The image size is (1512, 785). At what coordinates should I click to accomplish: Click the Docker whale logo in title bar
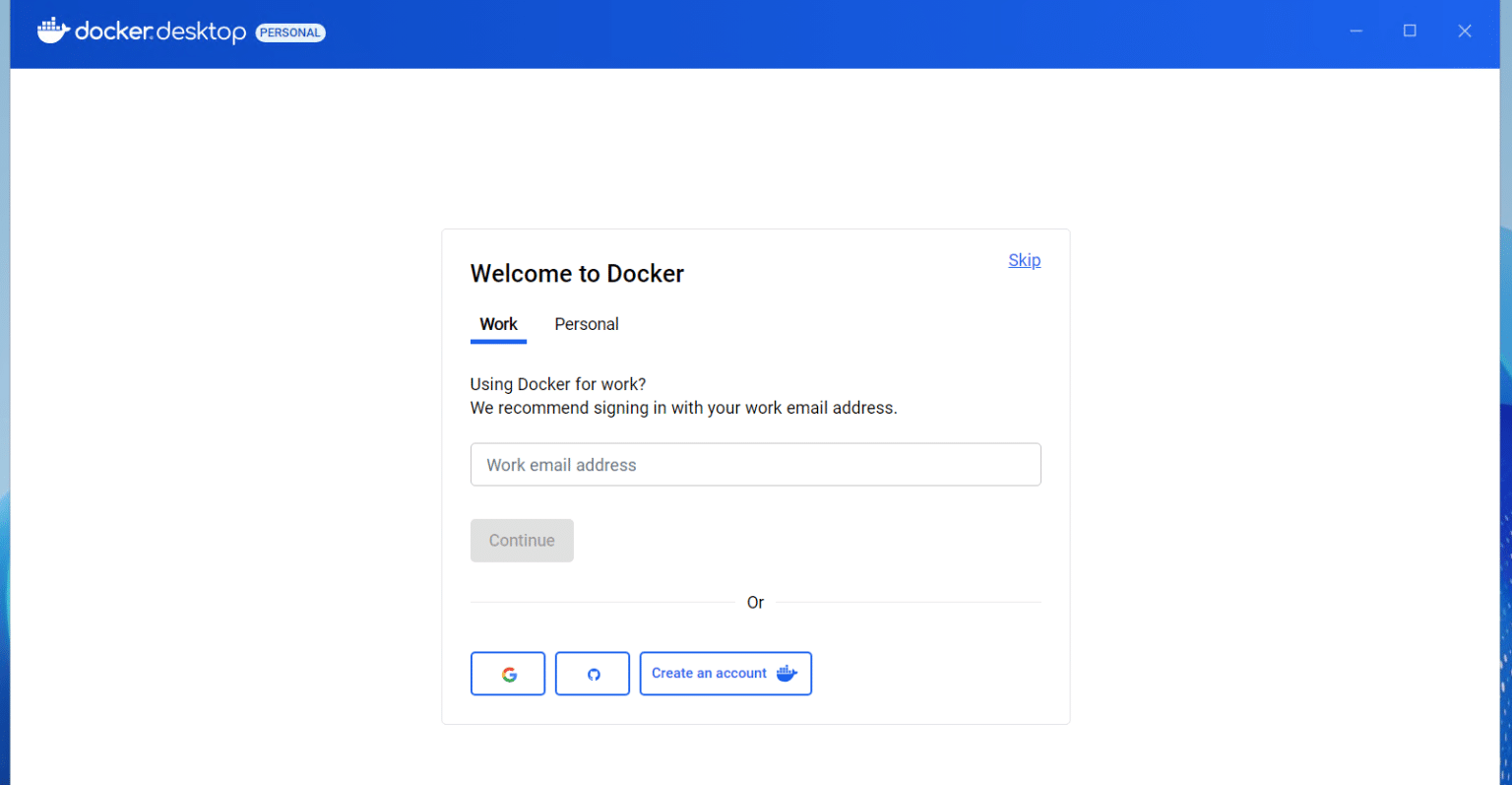(x=52, y=31)
